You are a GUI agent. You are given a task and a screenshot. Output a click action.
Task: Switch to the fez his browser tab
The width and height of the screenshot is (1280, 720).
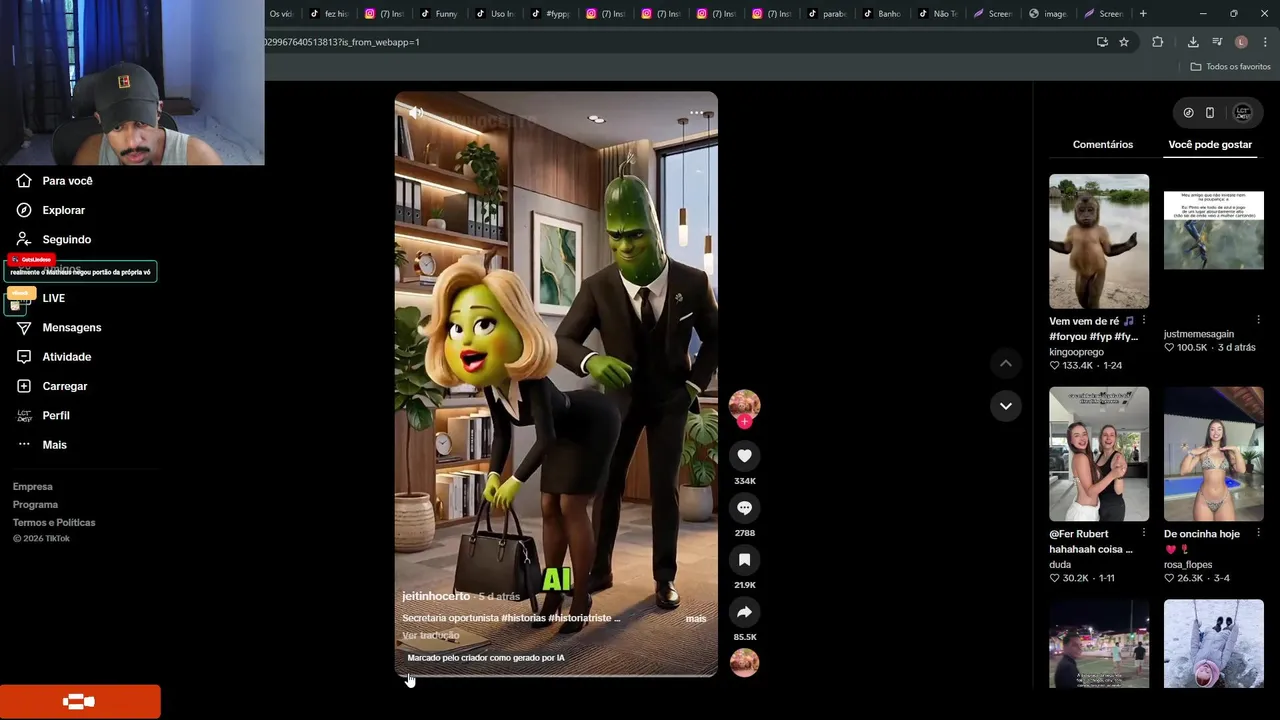[328, 14]
